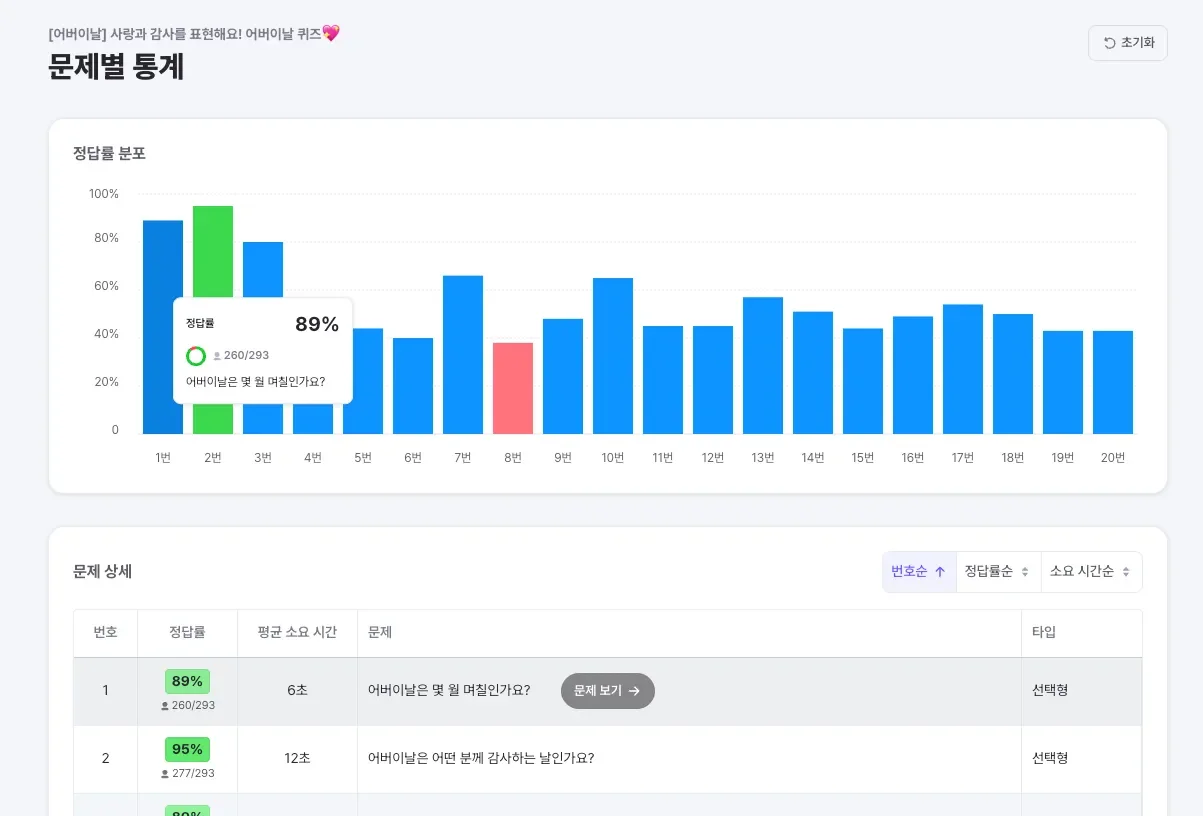The height and width of the screenshot is (816, 1203).
Task: Toggle sorting by 소요 시간순
Action: (x=1092, y=571)
